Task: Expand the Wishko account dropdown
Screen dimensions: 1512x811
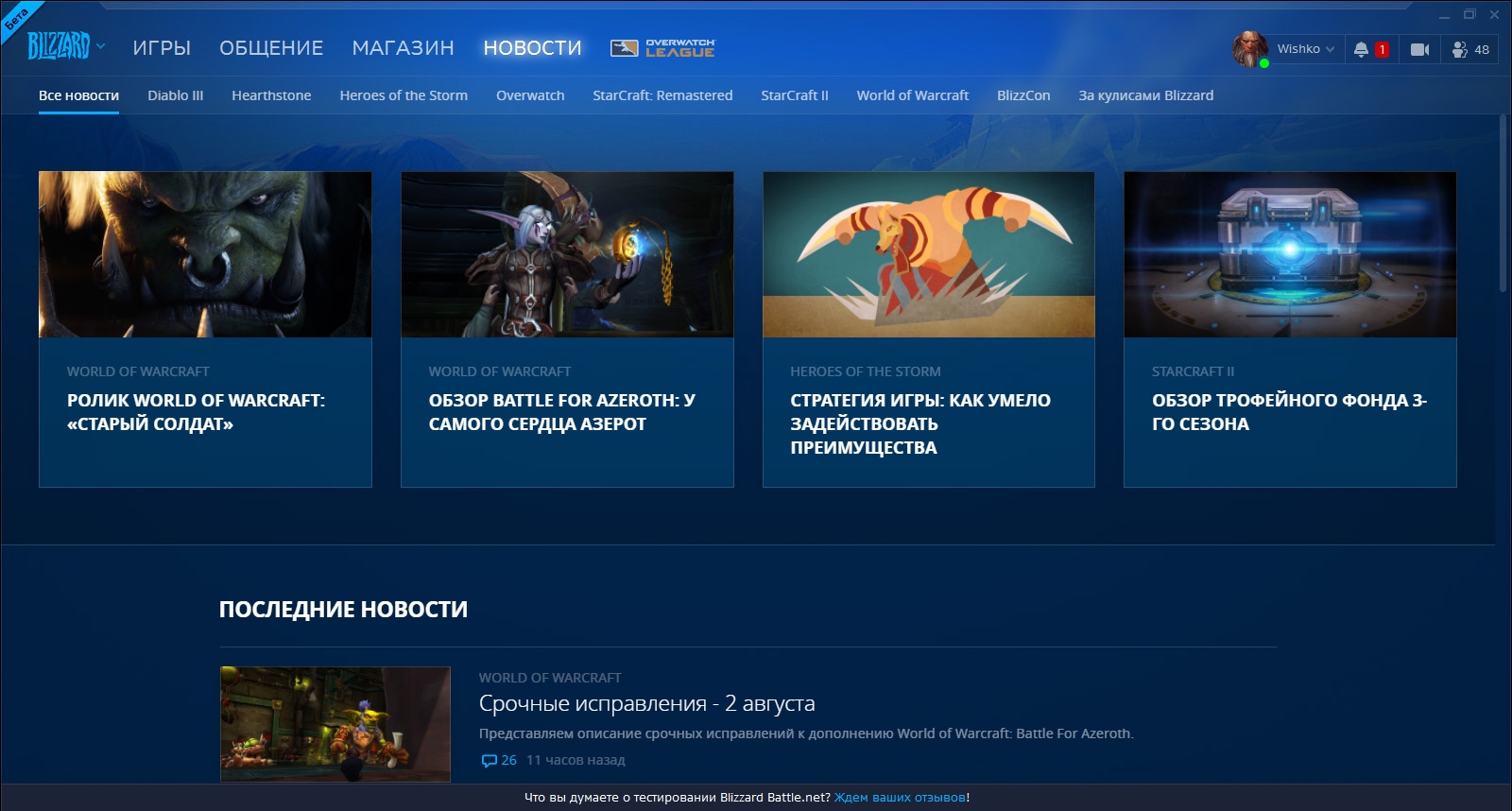Action: pyautogui.click(x=1307, y=49)
